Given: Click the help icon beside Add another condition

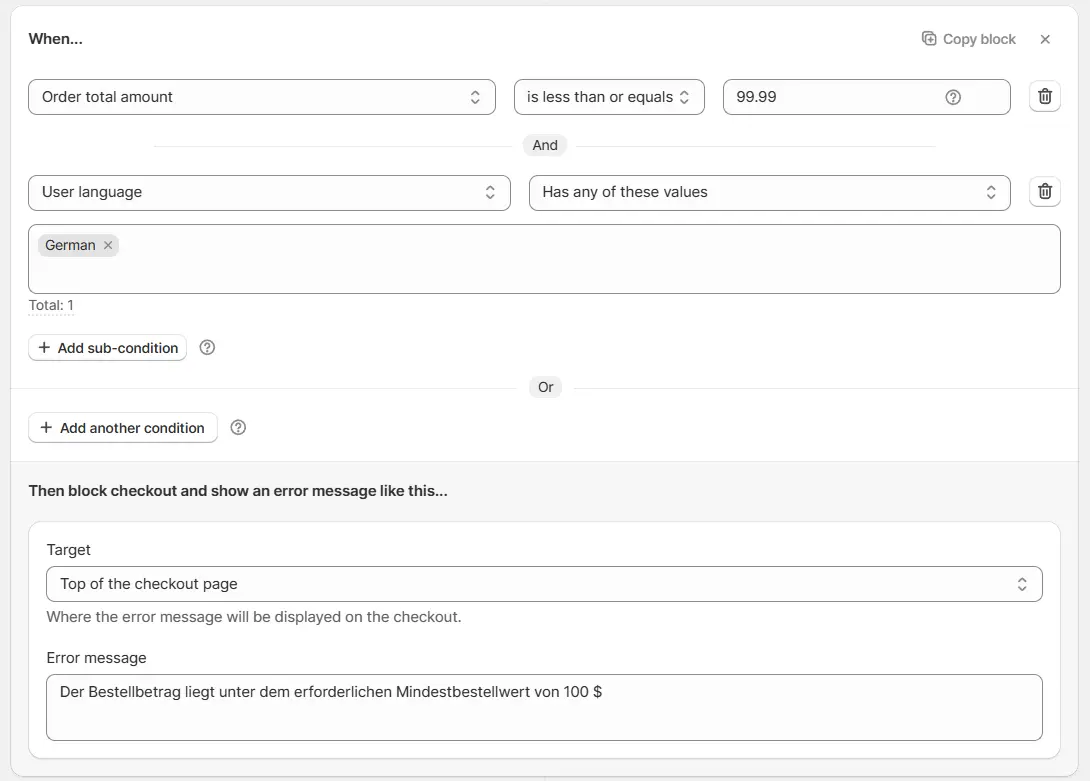Looking at the screenshot, I should pyautogui.click(x=238, y=428).
